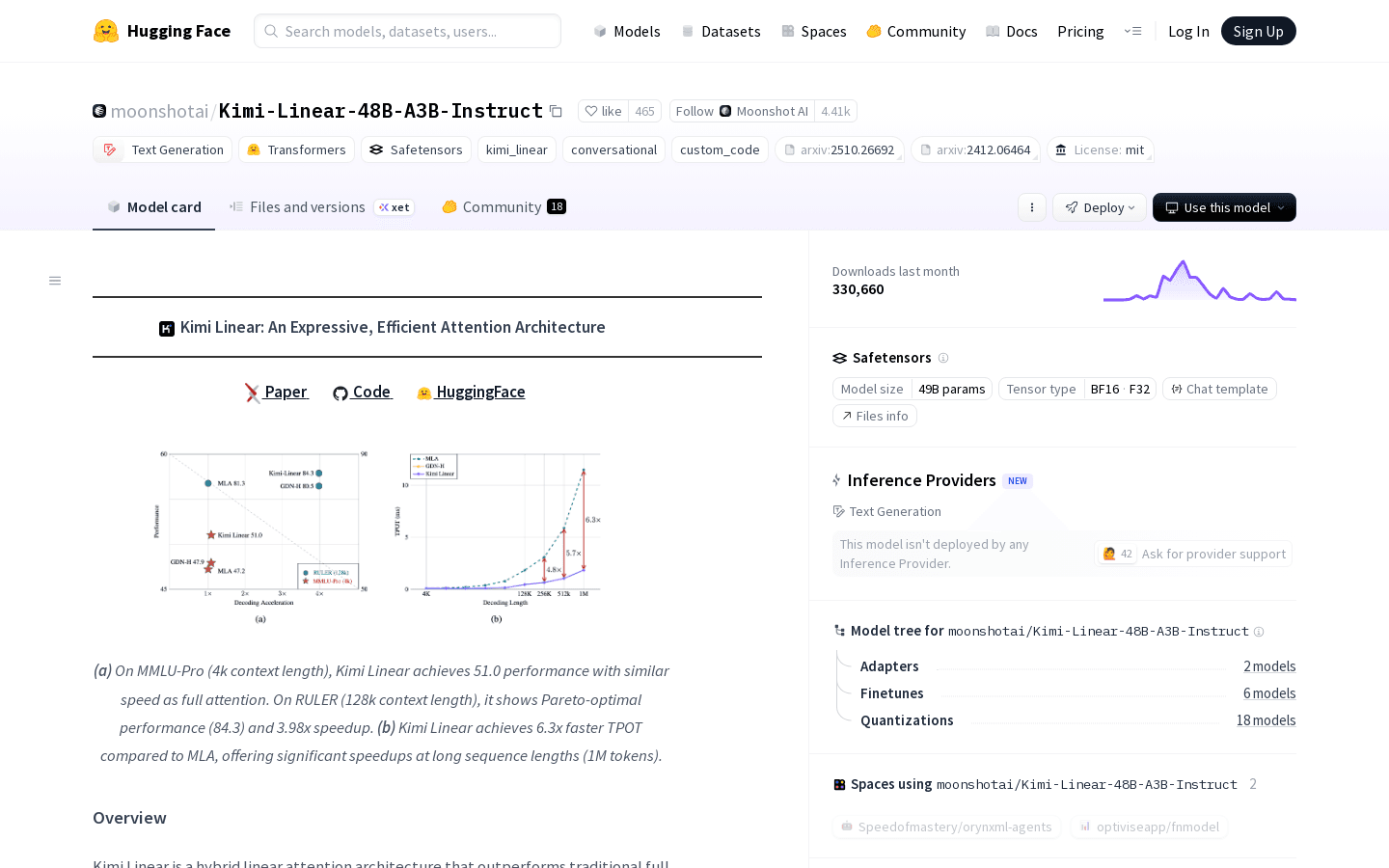Open the Quantizations 18 models entry
The width and height of the screenshot is (1389, 868).
pos(1266,720)
